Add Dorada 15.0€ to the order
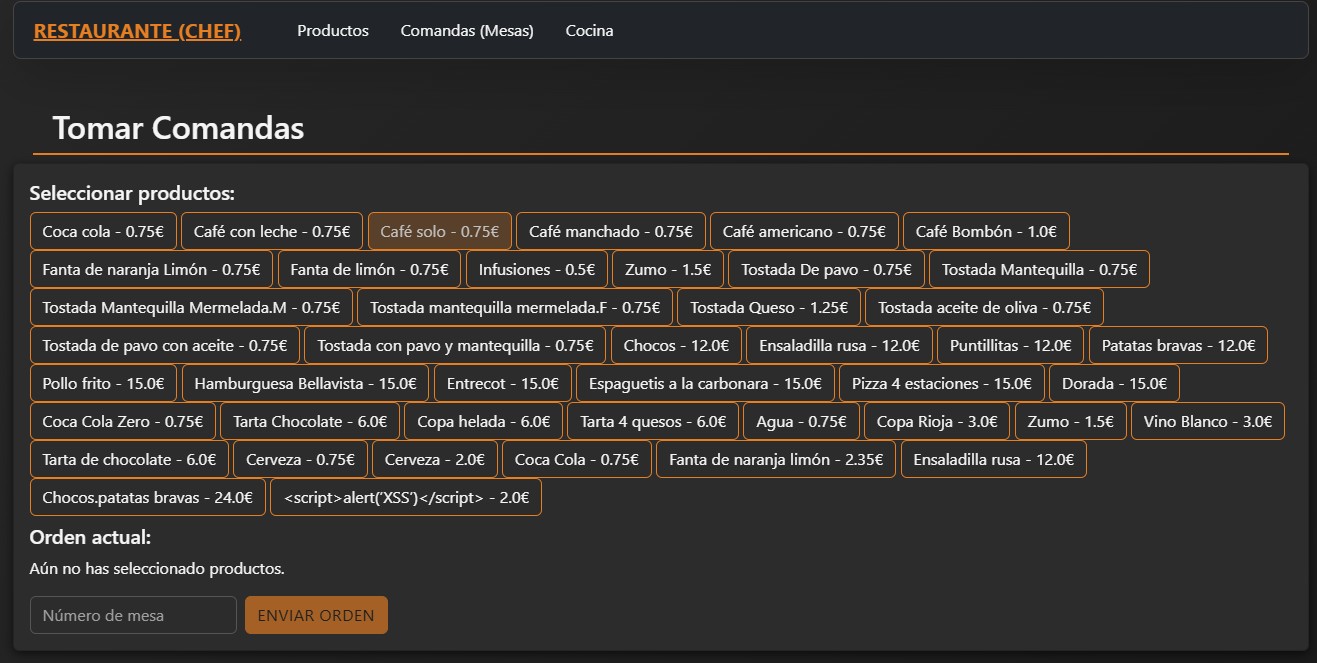The height and width of the screenshot is (663, 1317). click(1114, 383)
